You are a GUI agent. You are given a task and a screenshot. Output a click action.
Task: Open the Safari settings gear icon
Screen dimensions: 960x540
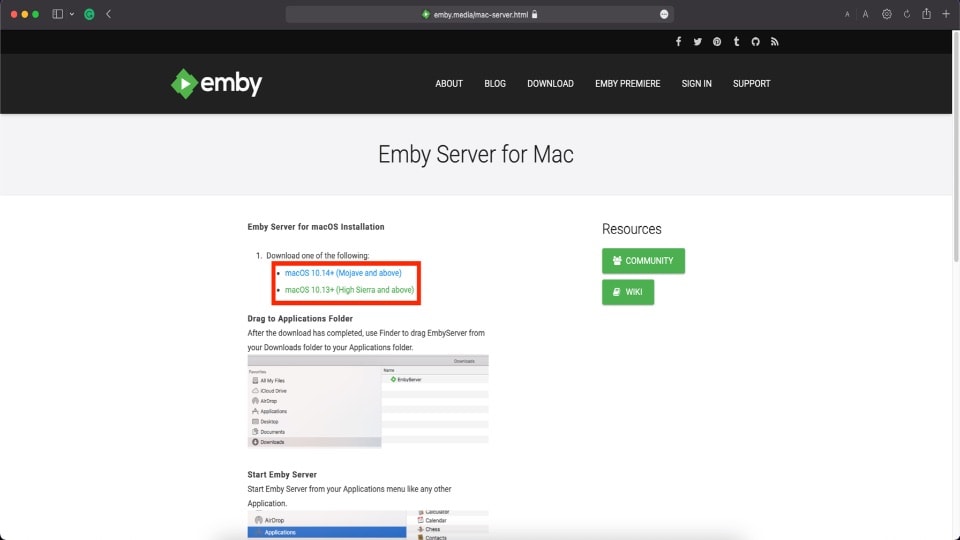887,14
